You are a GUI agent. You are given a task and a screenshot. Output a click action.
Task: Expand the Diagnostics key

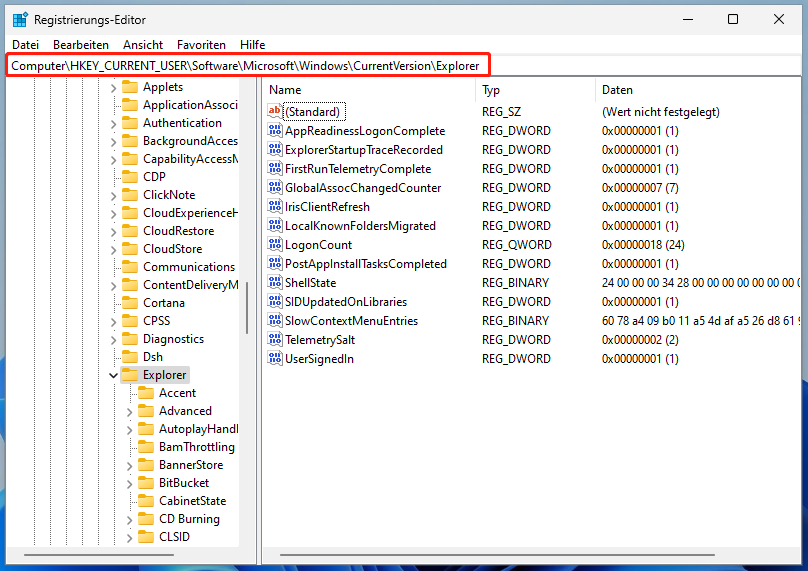coord(113,340)
